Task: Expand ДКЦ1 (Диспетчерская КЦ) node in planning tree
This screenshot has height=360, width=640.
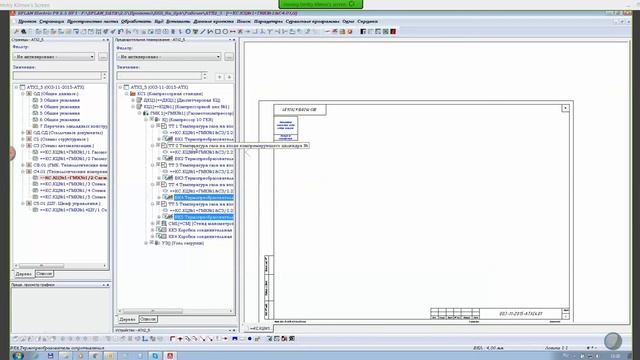Action: [x=133, y=100]
